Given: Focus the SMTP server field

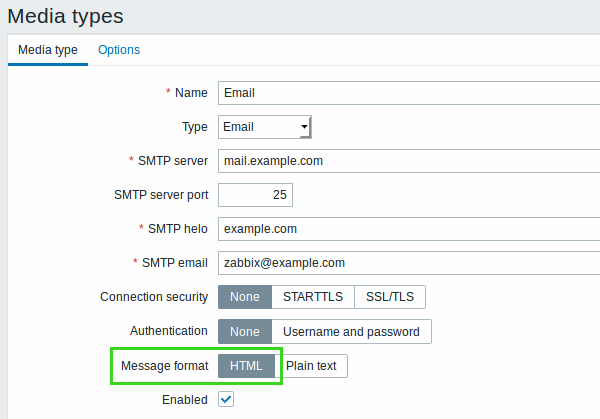Looking at the screenshot, I should tap(409, 161).
